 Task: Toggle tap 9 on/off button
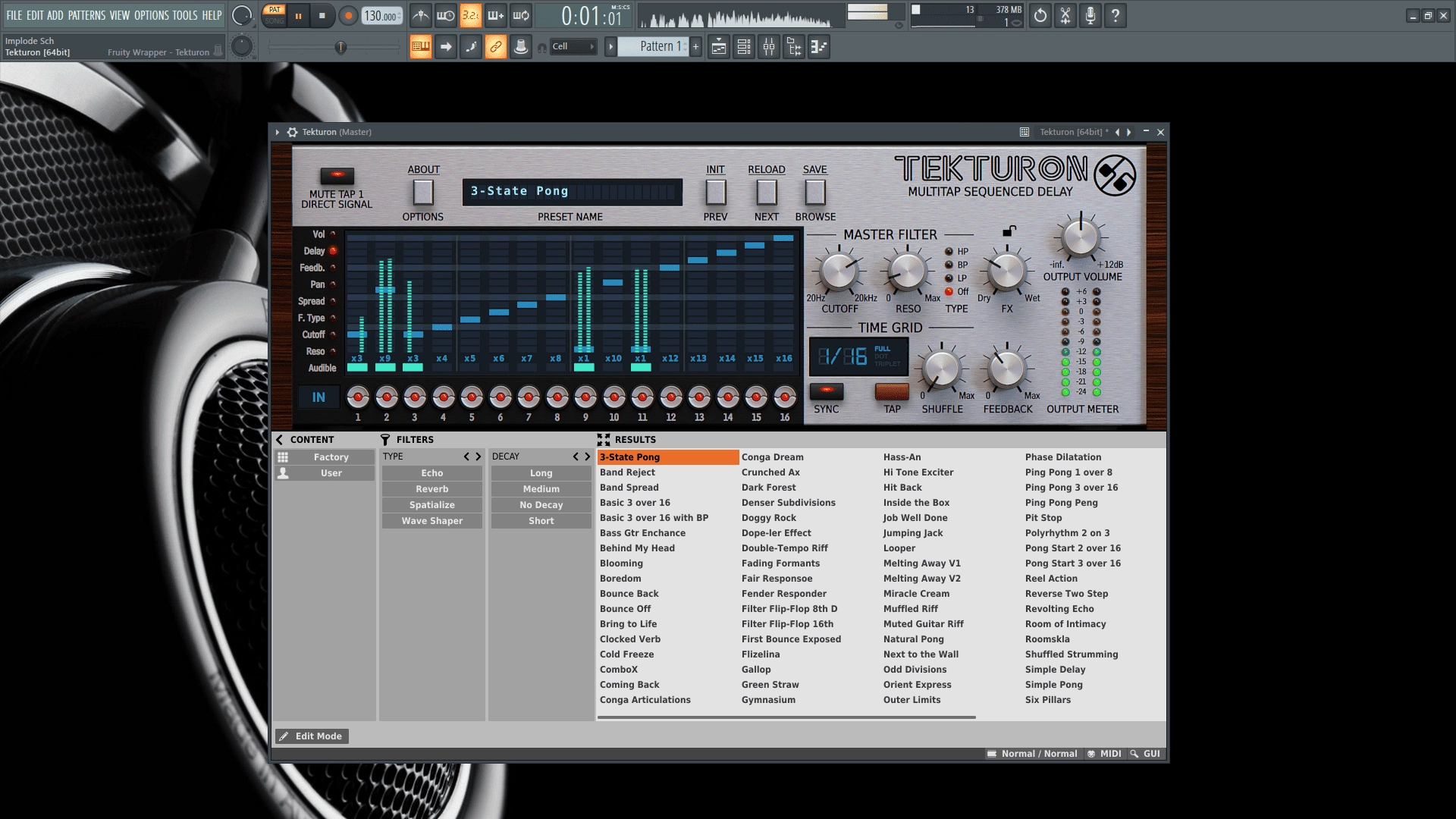coord(585,397)
